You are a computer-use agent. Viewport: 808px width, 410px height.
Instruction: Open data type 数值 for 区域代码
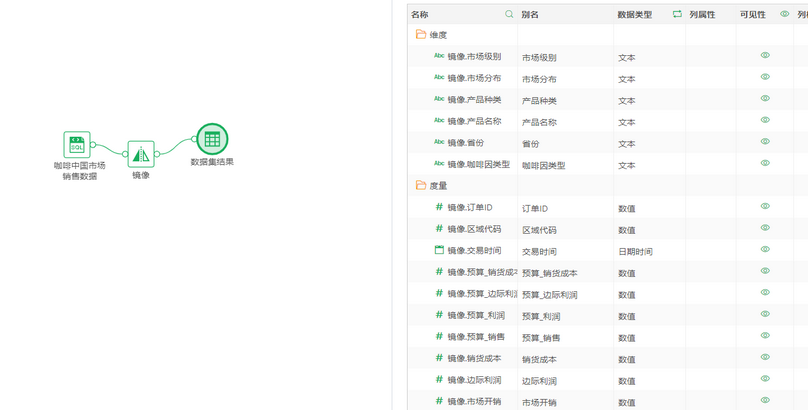click(627, 230)
